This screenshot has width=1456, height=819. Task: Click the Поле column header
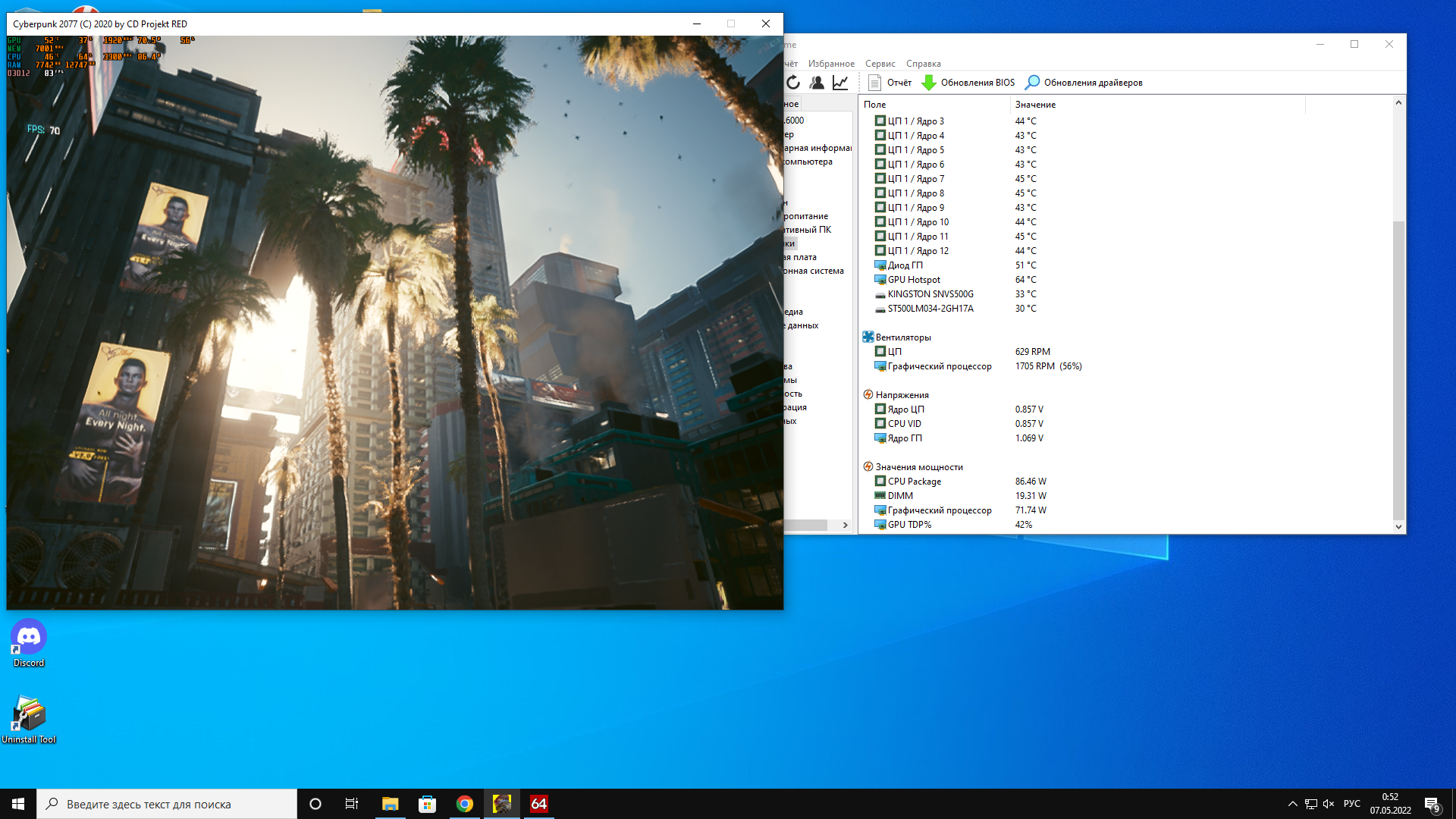[x=875, y=105]
